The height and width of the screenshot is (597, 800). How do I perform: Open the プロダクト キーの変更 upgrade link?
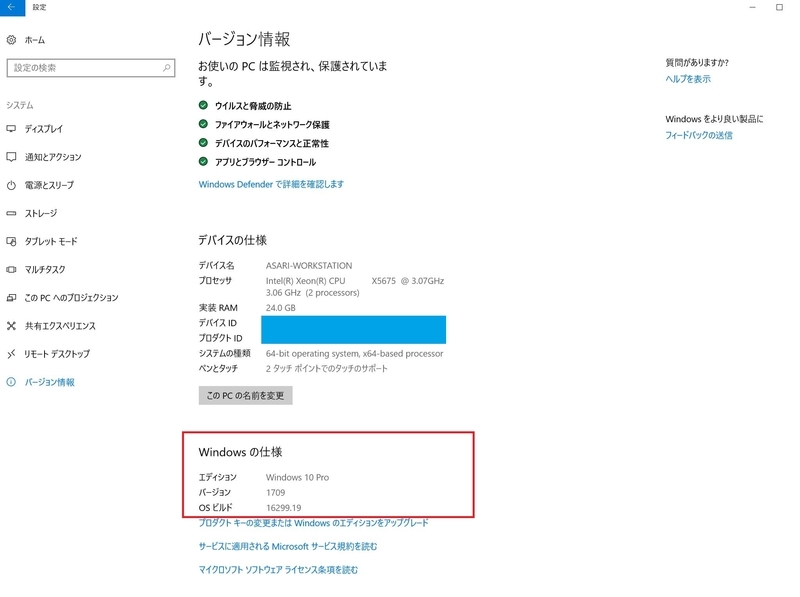tap(314, 523)
